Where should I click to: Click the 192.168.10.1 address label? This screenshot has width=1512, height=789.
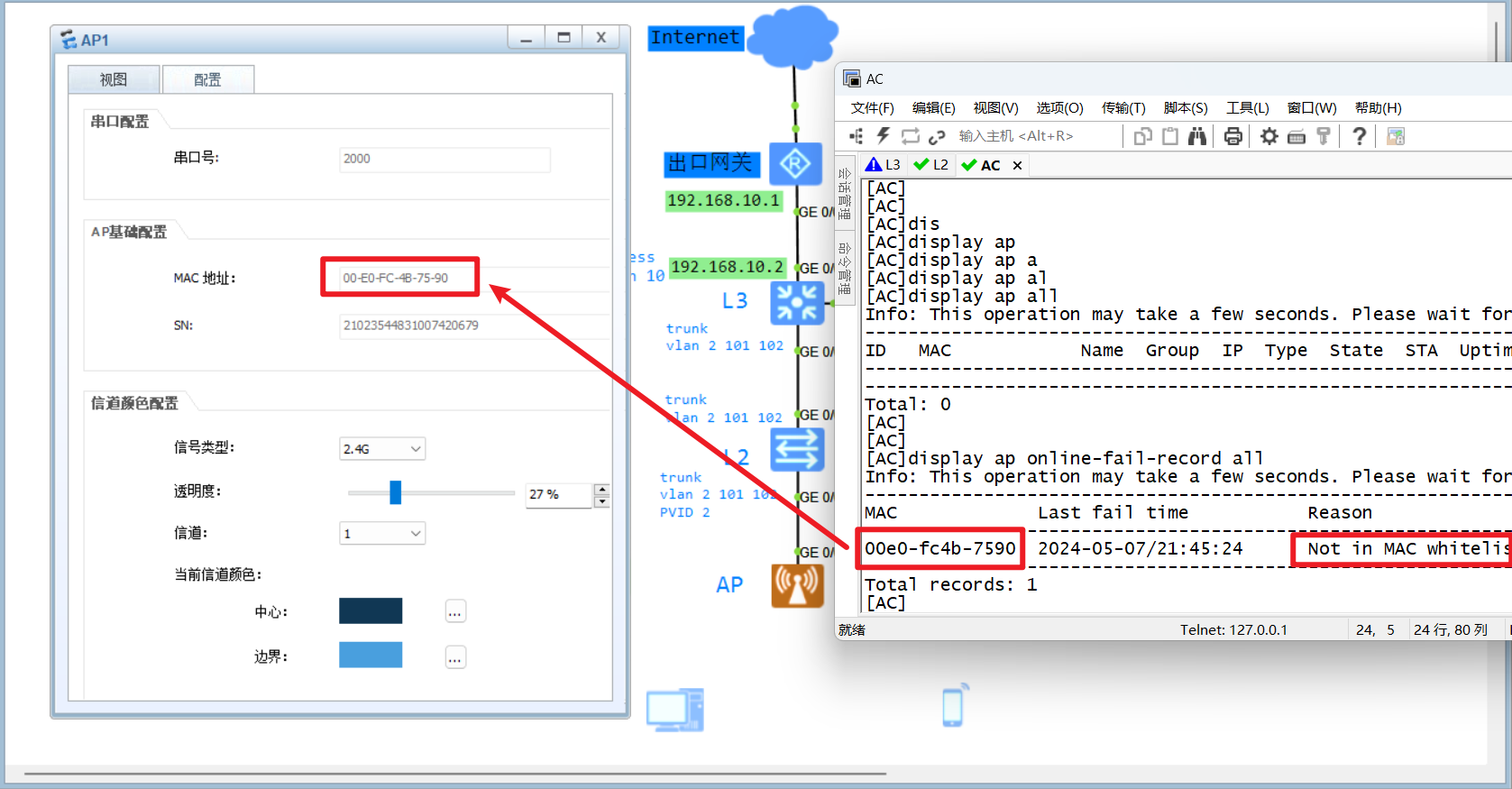pyautogui.click(x=723, y=200)
